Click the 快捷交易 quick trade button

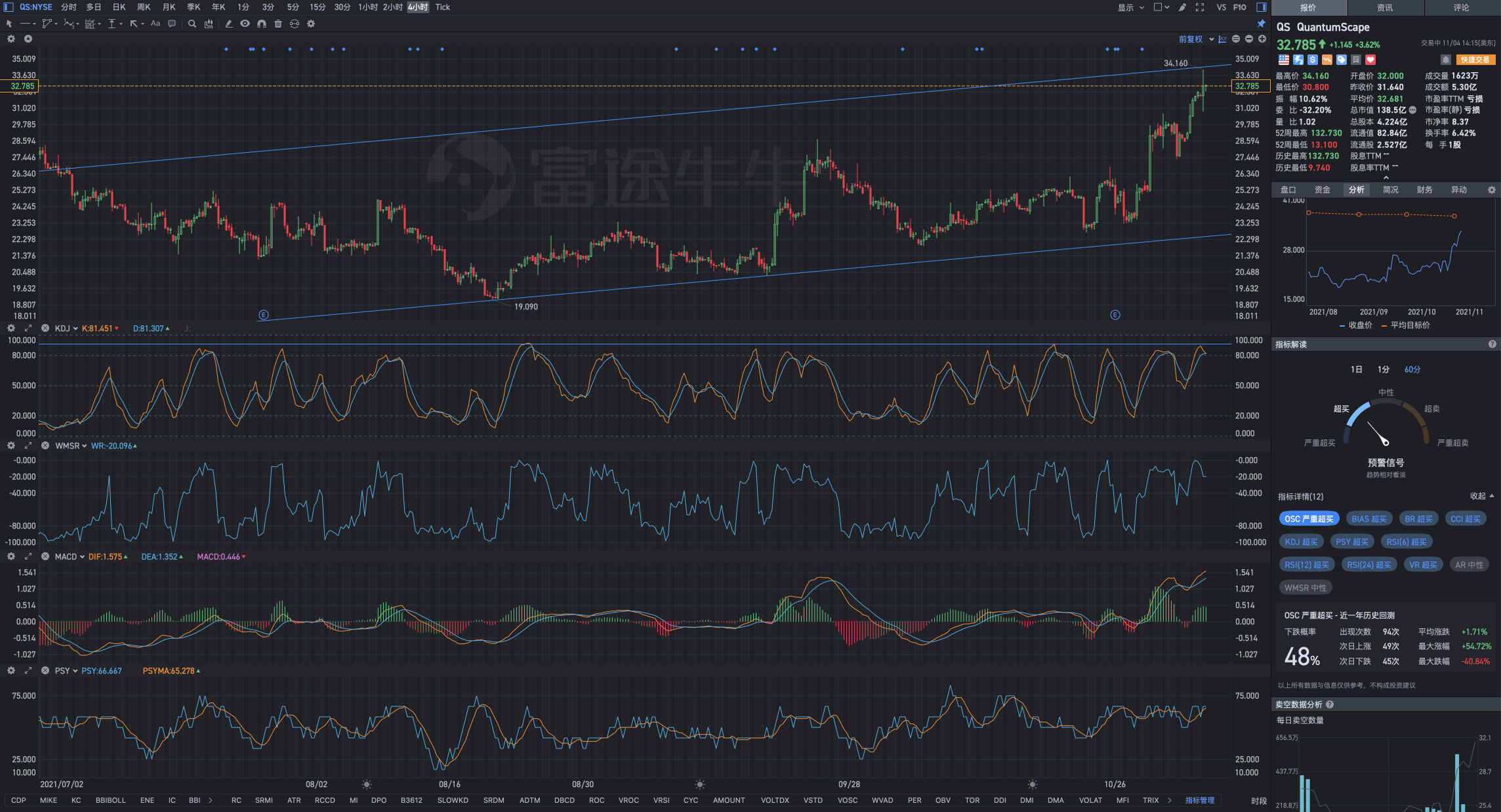1475,60
